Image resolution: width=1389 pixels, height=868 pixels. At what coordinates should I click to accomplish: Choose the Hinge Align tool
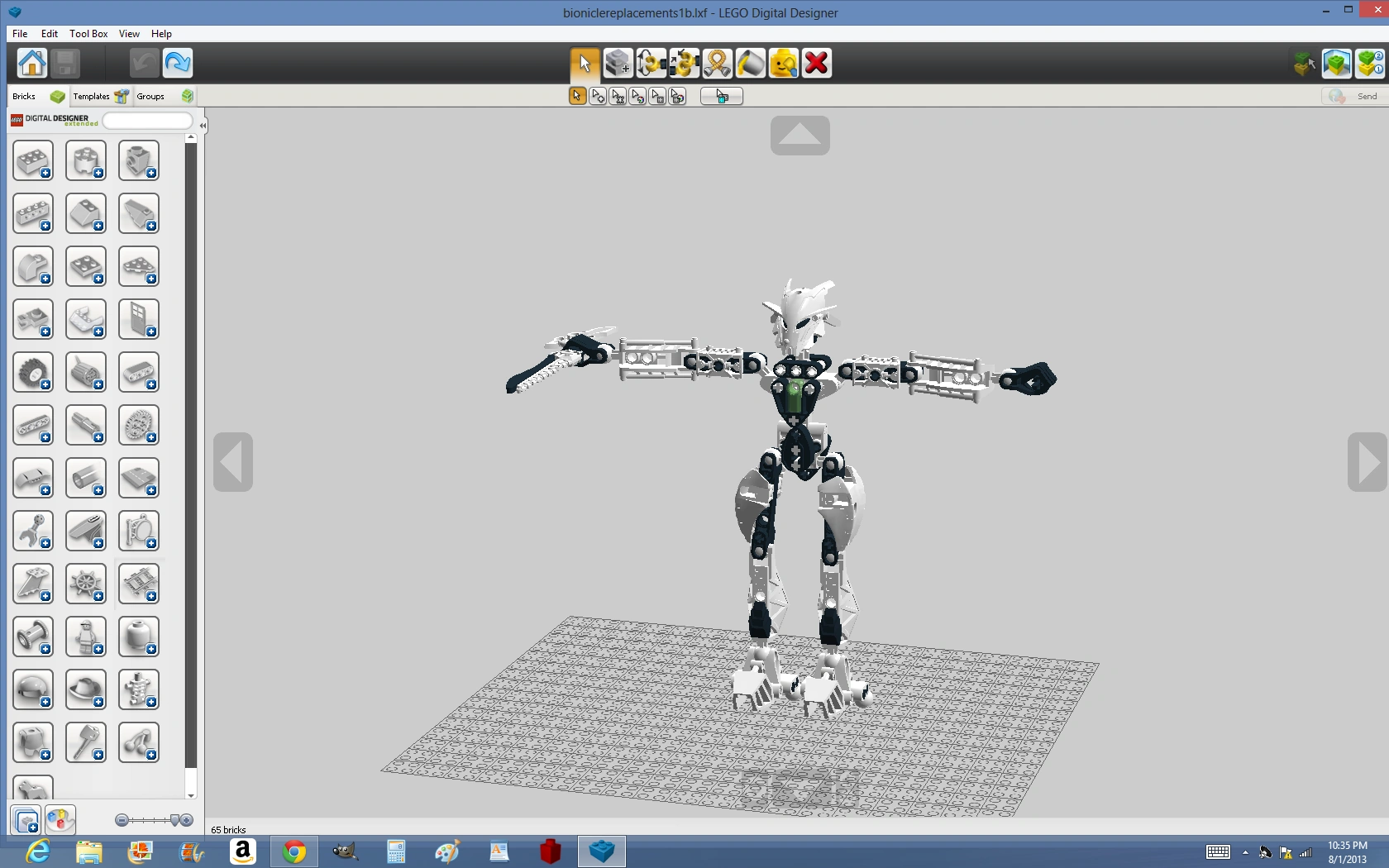684,63
